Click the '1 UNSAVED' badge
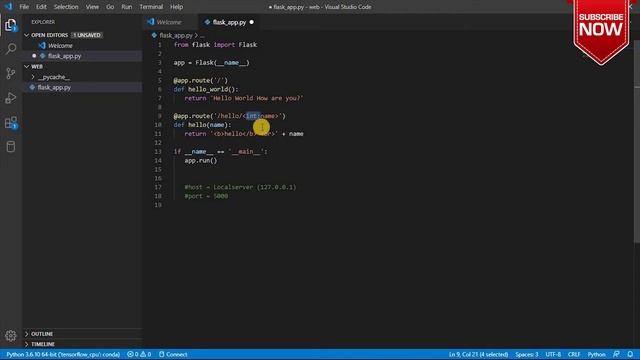 tap(87, 35)
